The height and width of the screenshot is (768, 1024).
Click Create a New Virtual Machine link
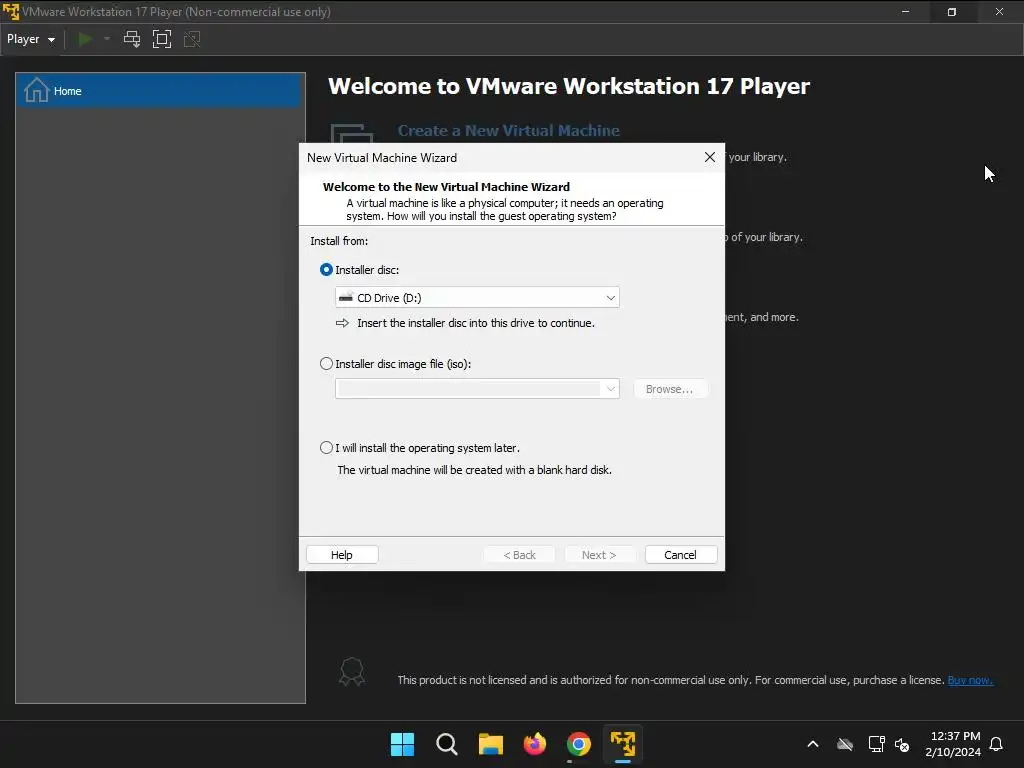pos(509,131)
